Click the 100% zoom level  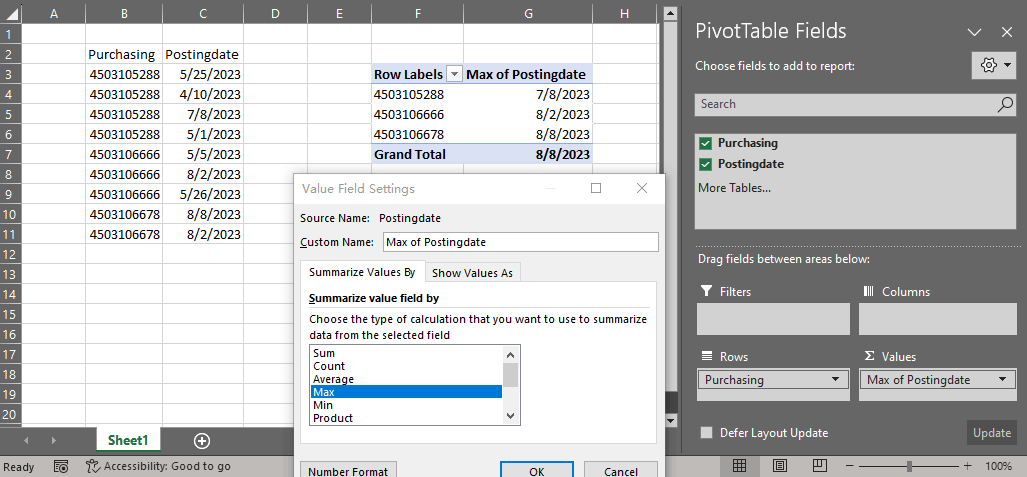click(x=999, y=467)
